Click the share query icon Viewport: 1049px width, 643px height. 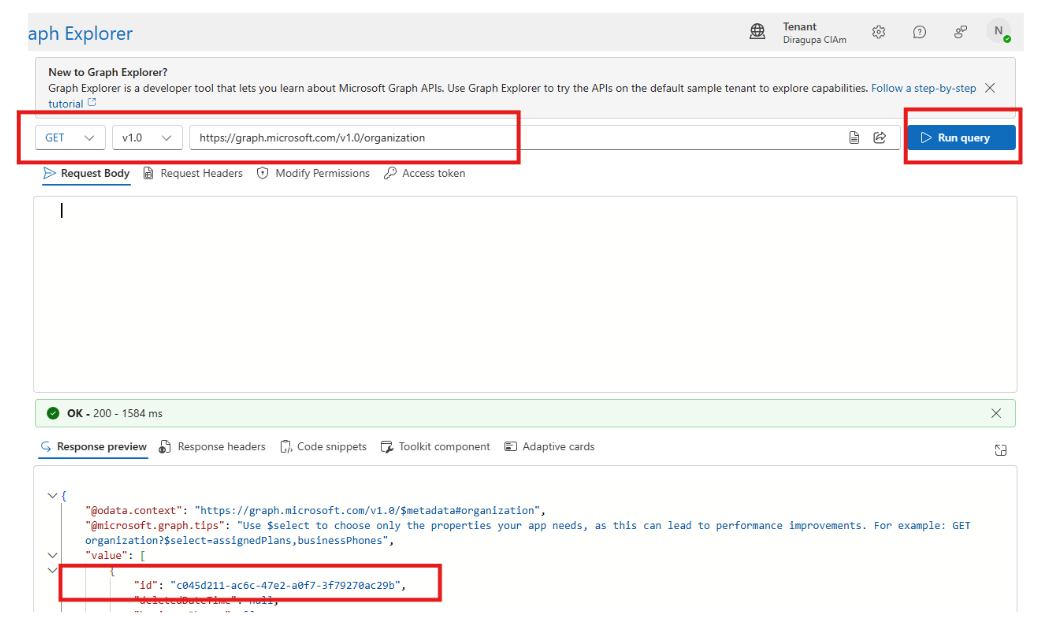point(880,138)
